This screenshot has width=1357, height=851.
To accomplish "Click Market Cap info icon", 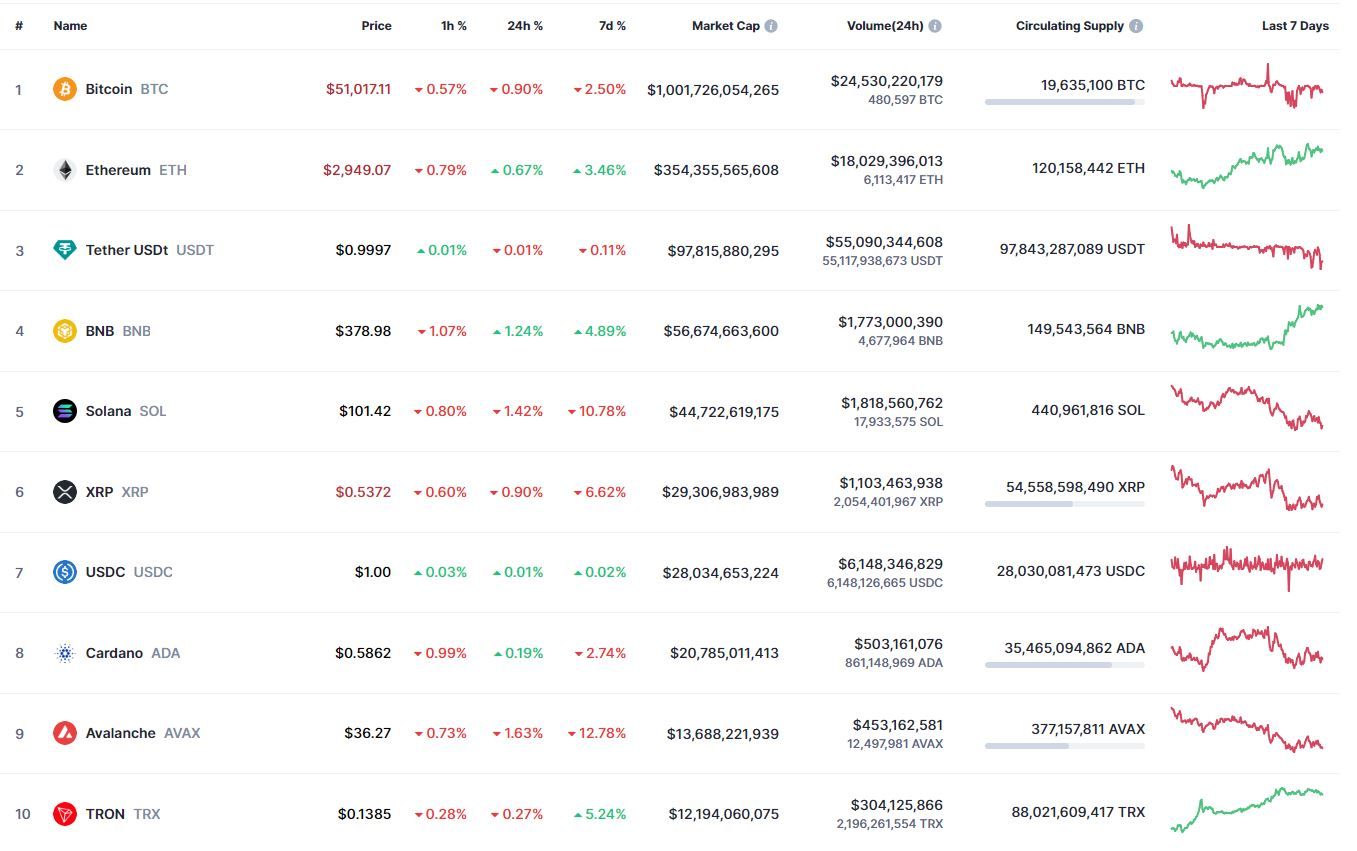I will [x=771, y=26].
